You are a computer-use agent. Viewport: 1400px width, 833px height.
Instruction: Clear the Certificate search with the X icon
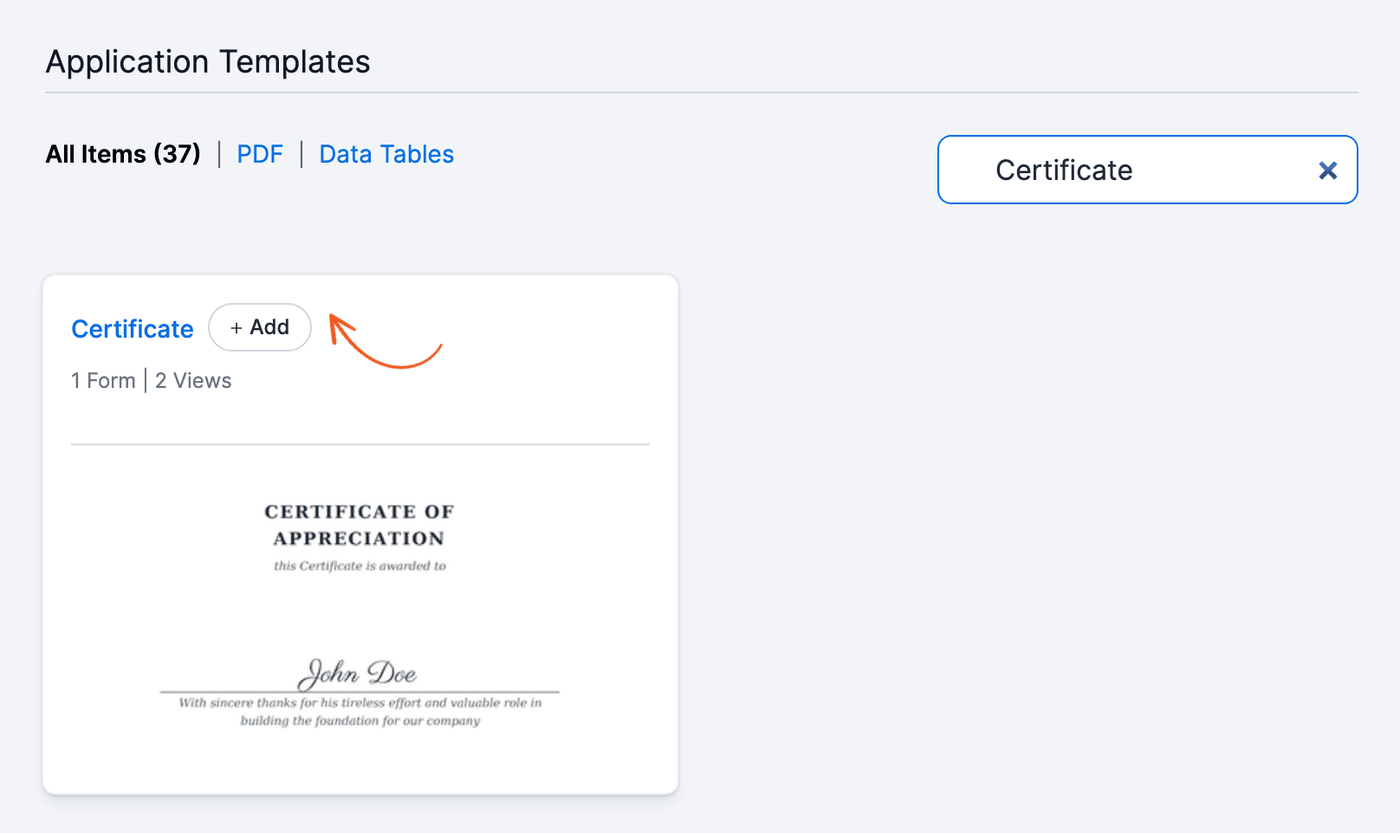pyautogui.click(x=1328, y=171)
